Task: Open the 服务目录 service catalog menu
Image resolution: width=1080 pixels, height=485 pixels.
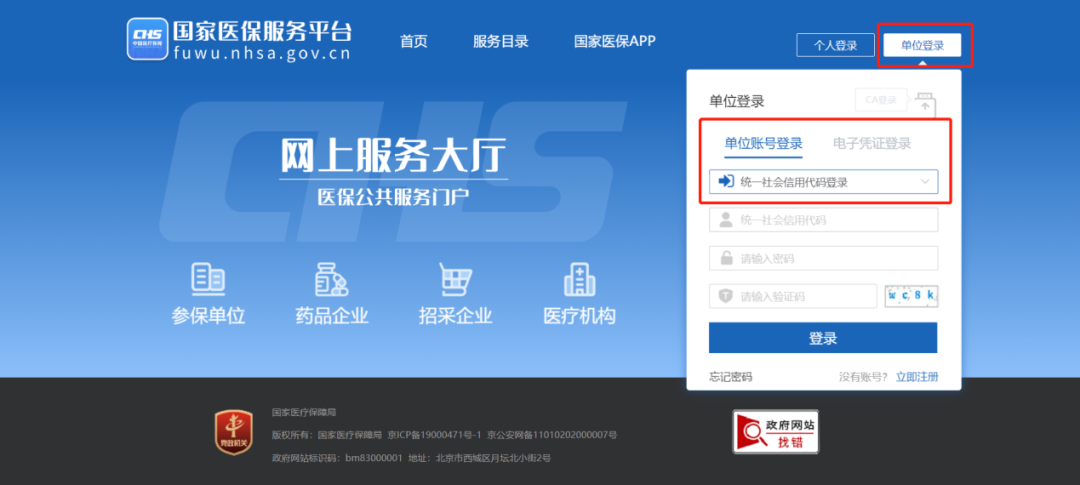Action: [501, 42]
